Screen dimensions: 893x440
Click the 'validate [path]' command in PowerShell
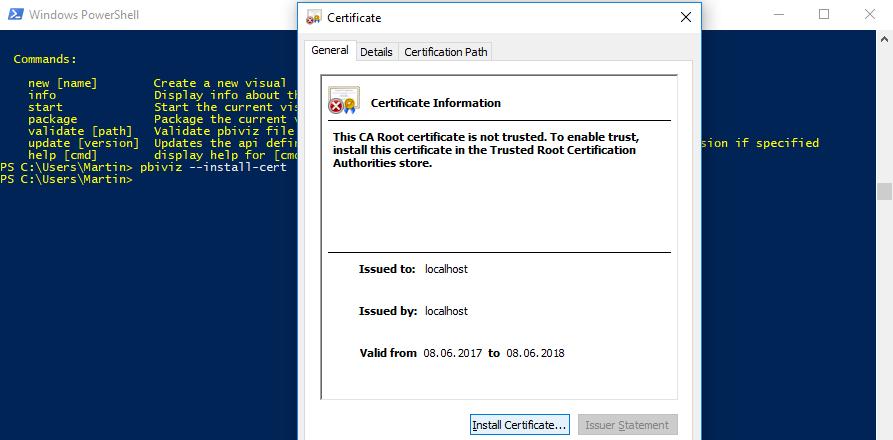point(80,131)
